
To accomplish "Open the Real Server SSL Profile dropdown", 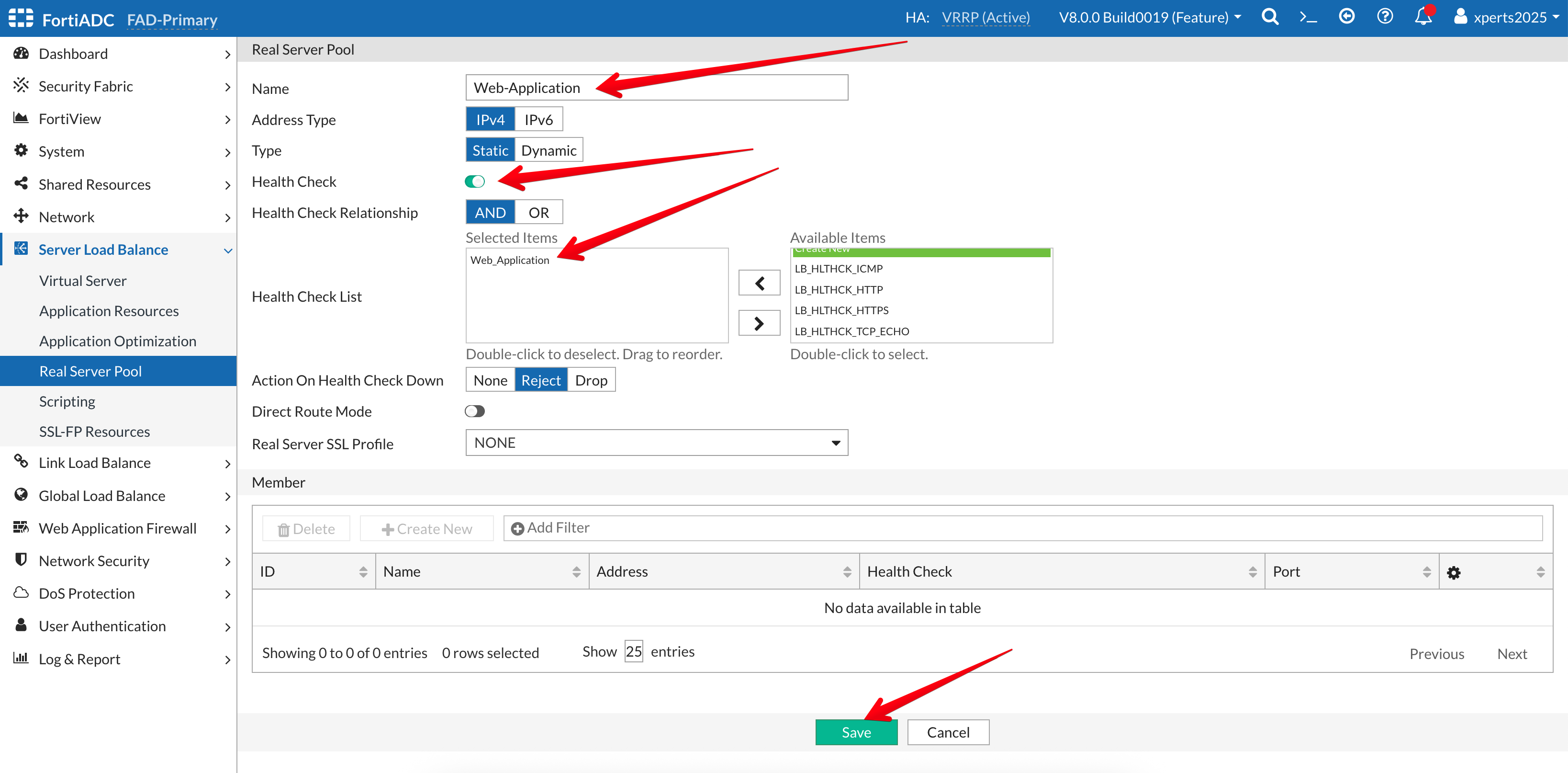I will coord(656,443).
